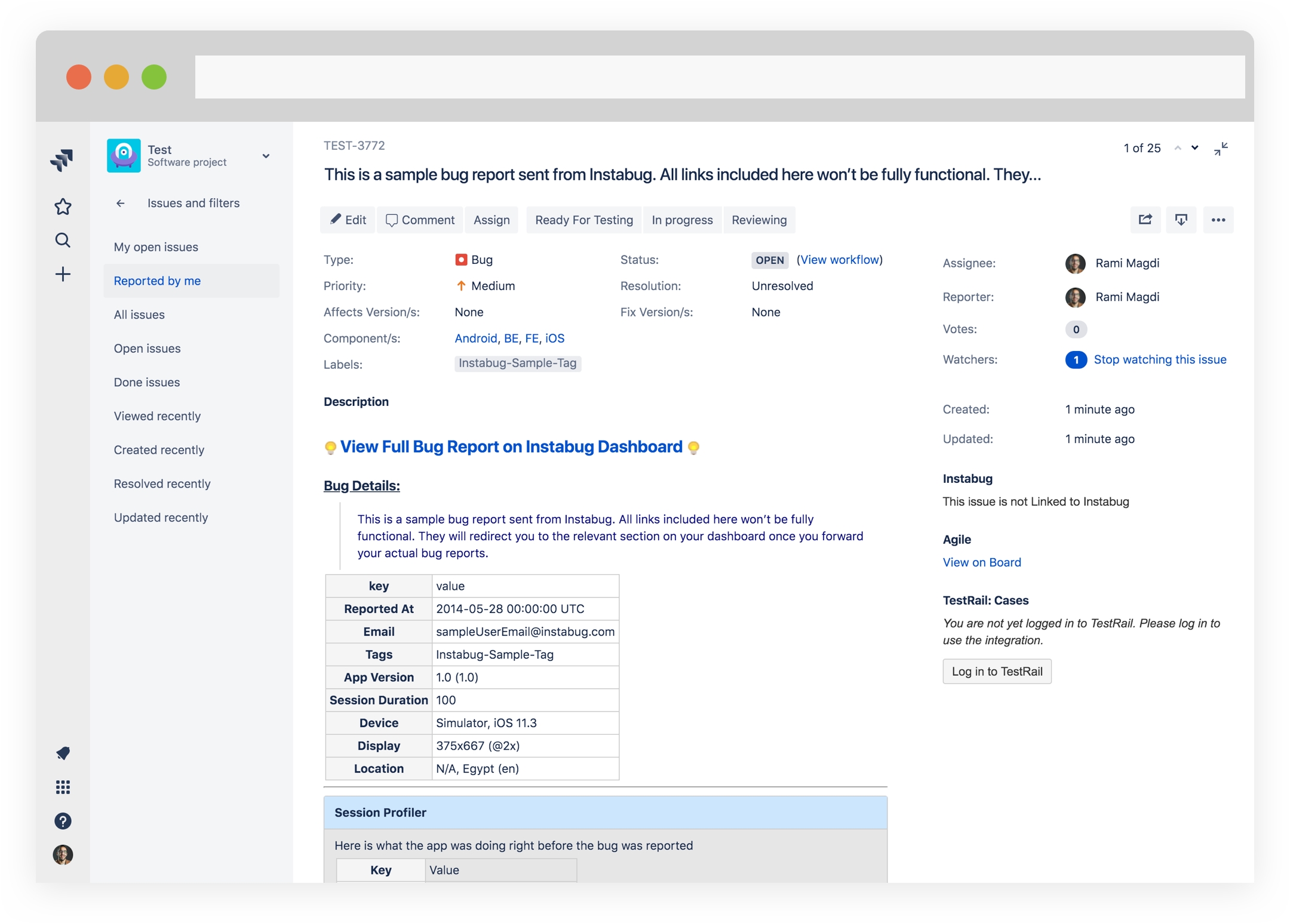
Task: Open the Viewed recently filter
Action: tap(157, 416)
